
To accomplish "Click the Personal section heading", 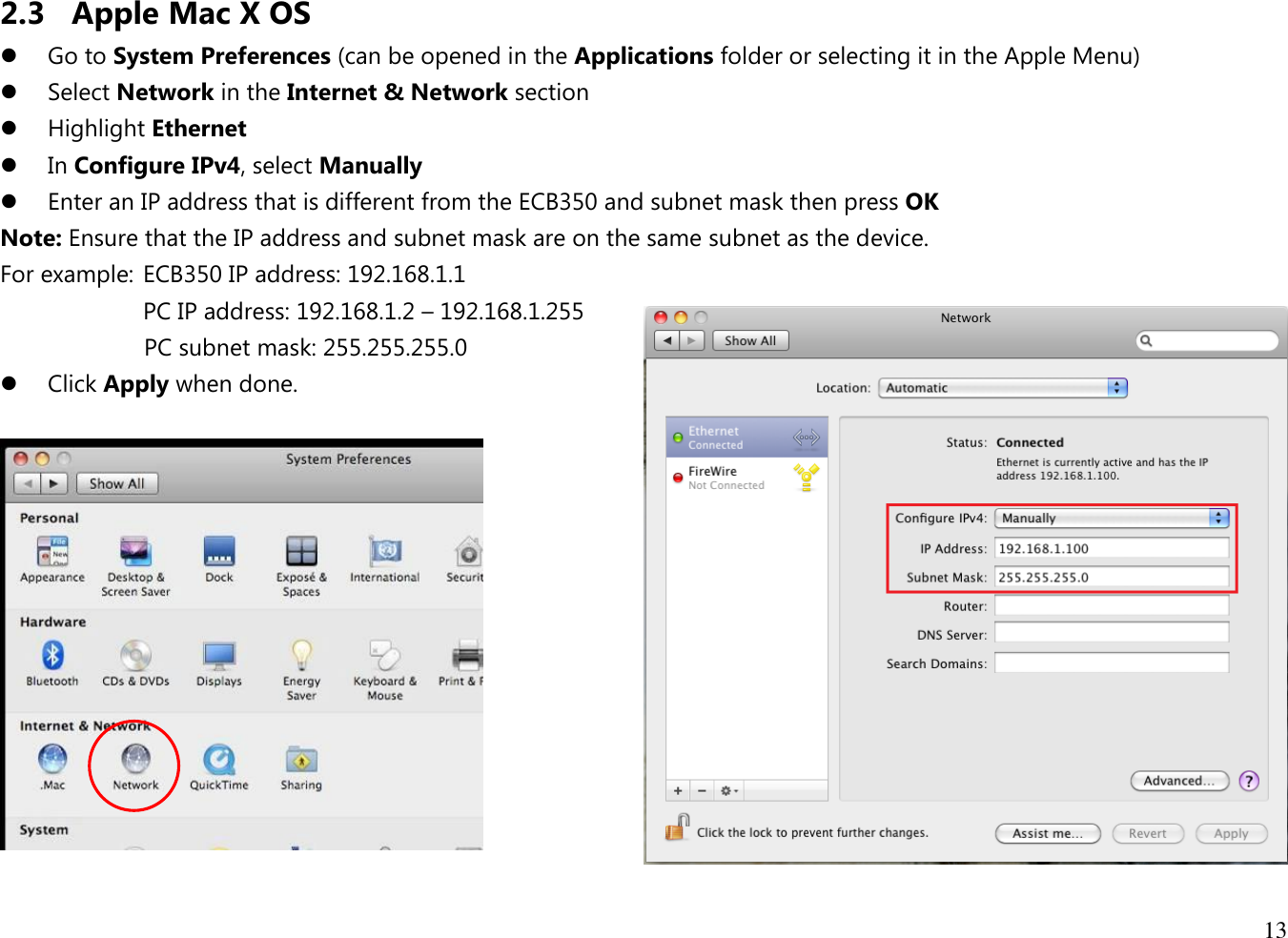I will click(50, 518).
